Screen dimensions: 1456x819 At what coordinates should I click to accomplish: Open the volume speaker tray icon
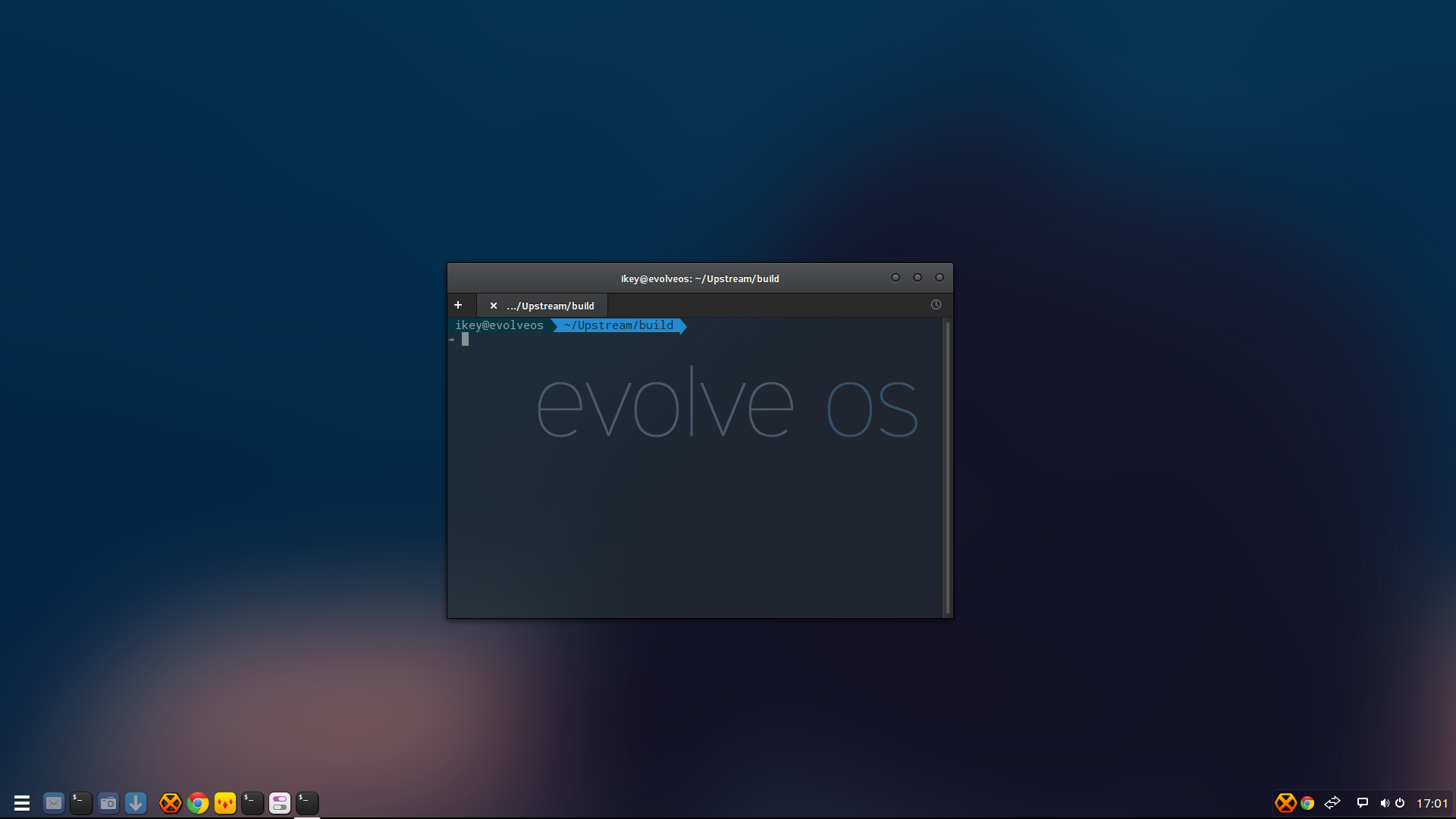[x=1385, y=803]
